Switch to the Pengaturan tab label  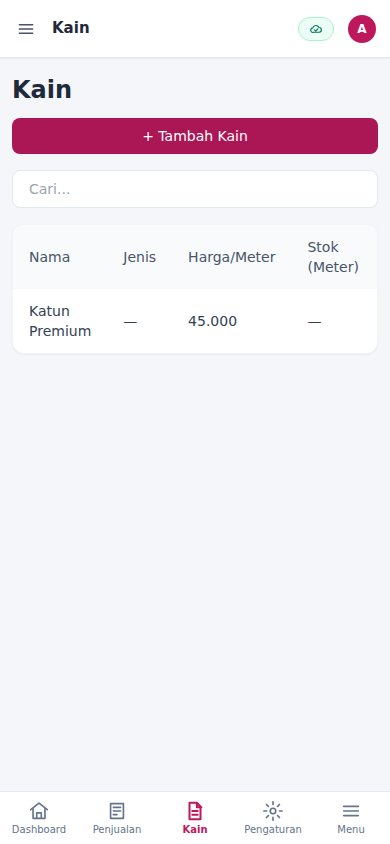[273, 829]
